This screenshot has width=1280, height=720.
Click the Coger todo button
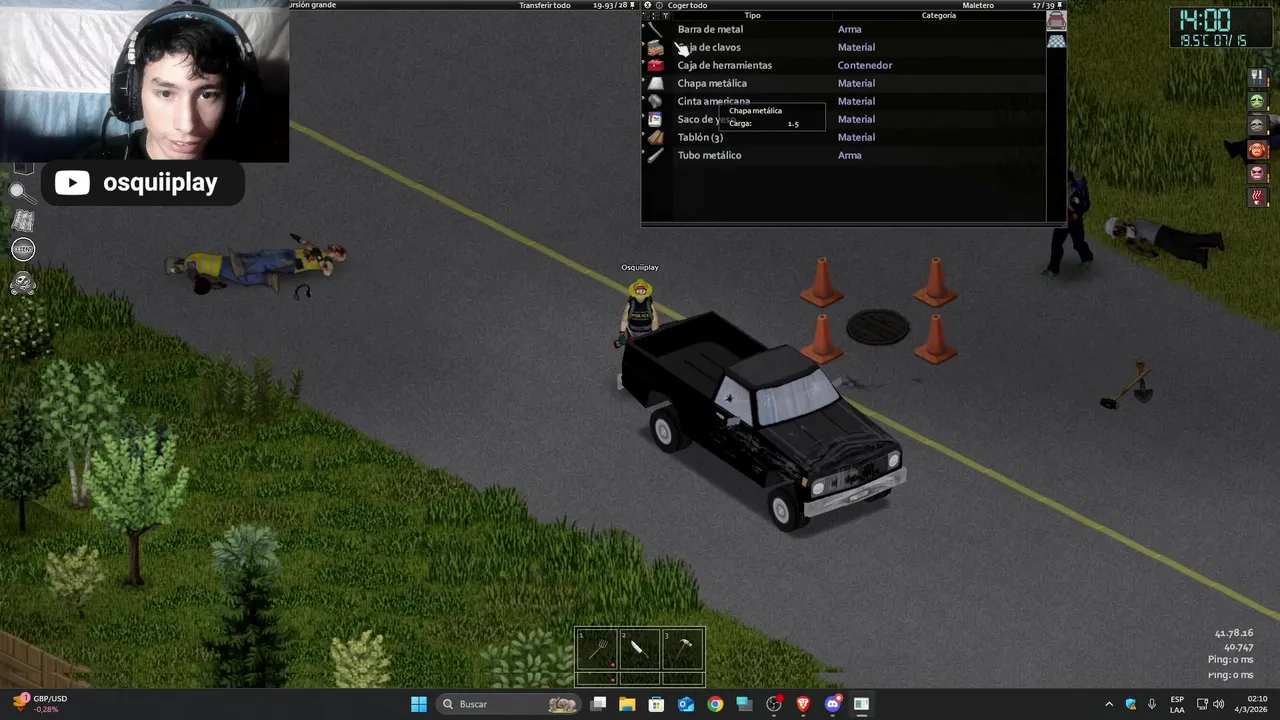pyautogui.click(x=687, y=5)
